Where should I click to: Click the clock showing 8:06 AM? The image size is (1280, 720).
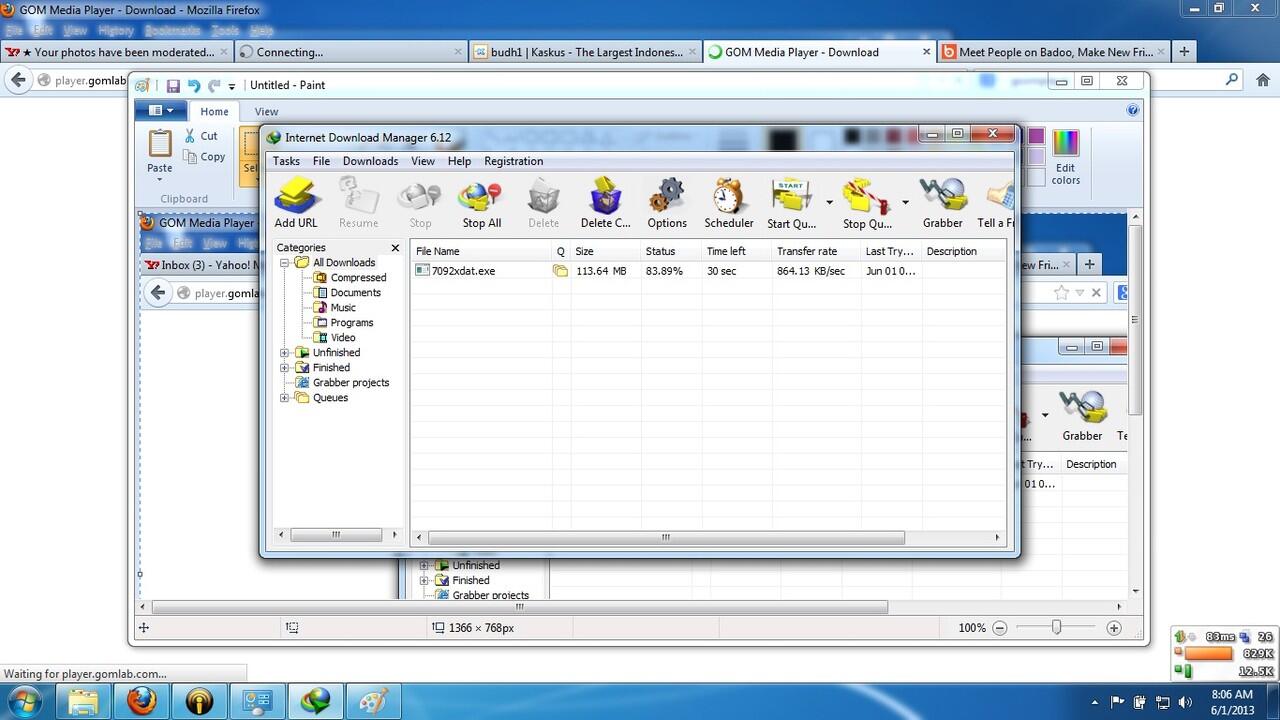point(1231,694)
